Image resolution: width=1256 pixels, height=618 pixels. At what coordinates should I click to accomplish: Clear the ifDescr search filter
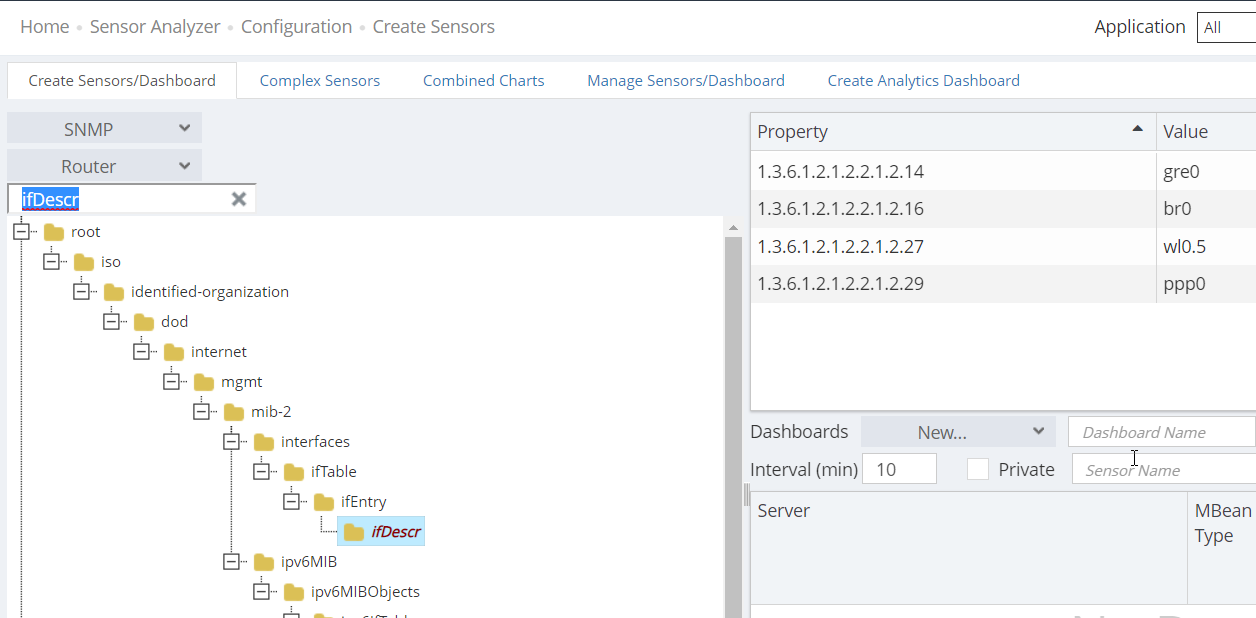[x=239, y=199]
